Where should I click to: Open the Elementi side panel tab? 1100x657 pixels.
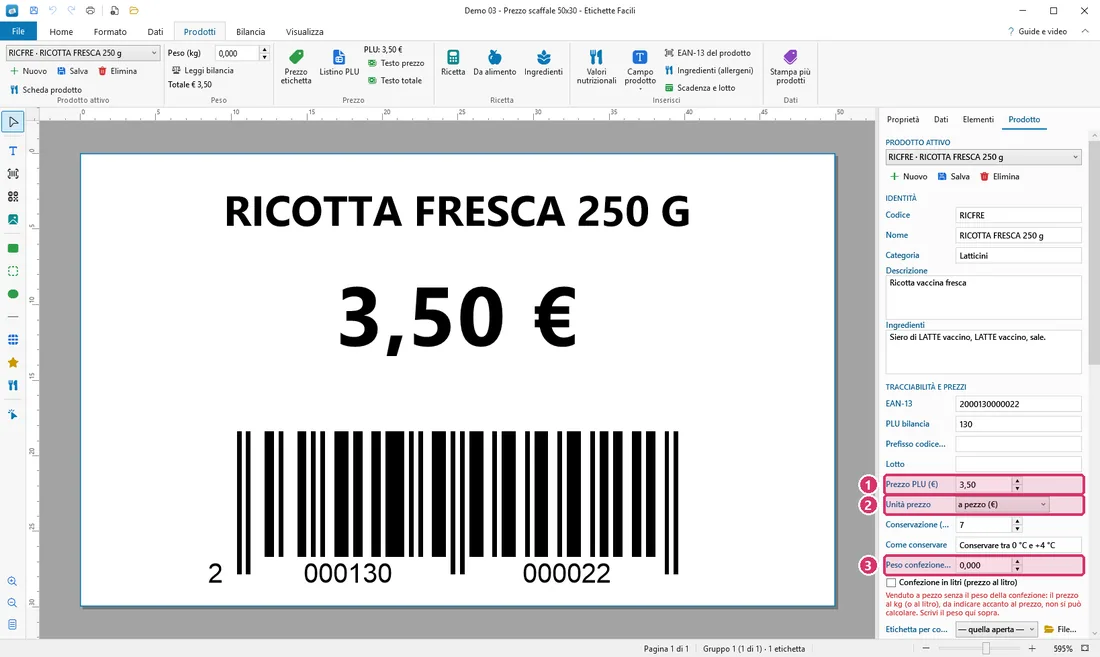978,120
